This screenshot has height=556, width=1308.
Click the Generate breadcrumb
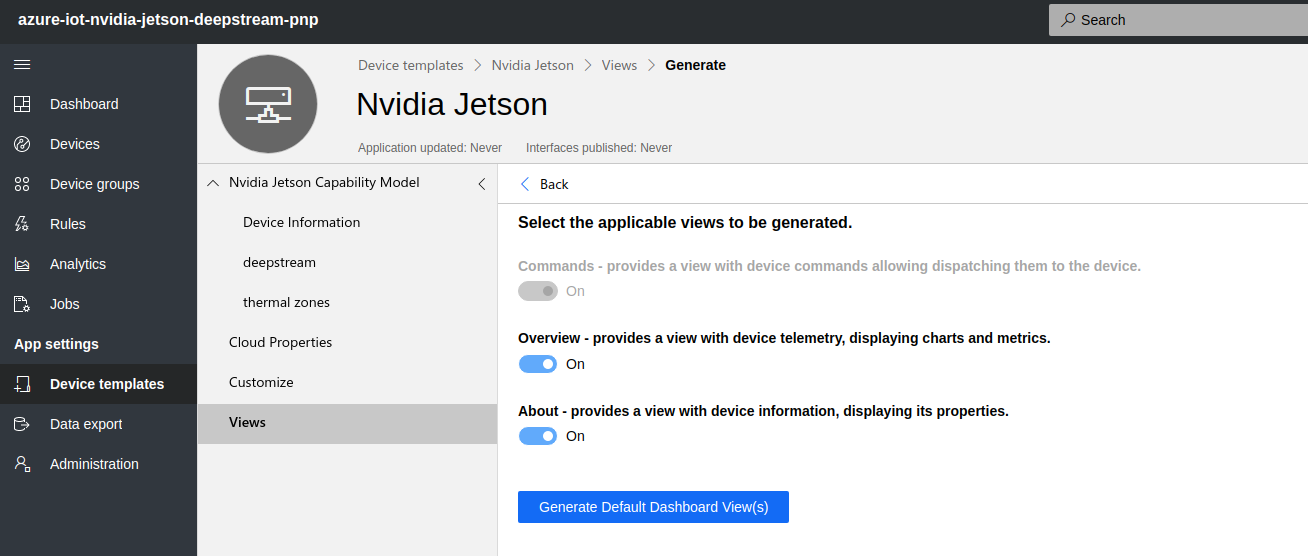[695, 65]
